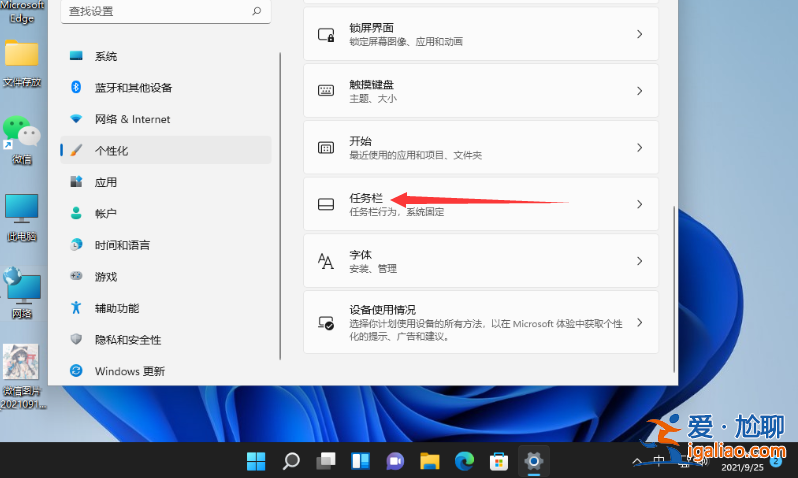Open 帐户 settings category

[165, 213]
